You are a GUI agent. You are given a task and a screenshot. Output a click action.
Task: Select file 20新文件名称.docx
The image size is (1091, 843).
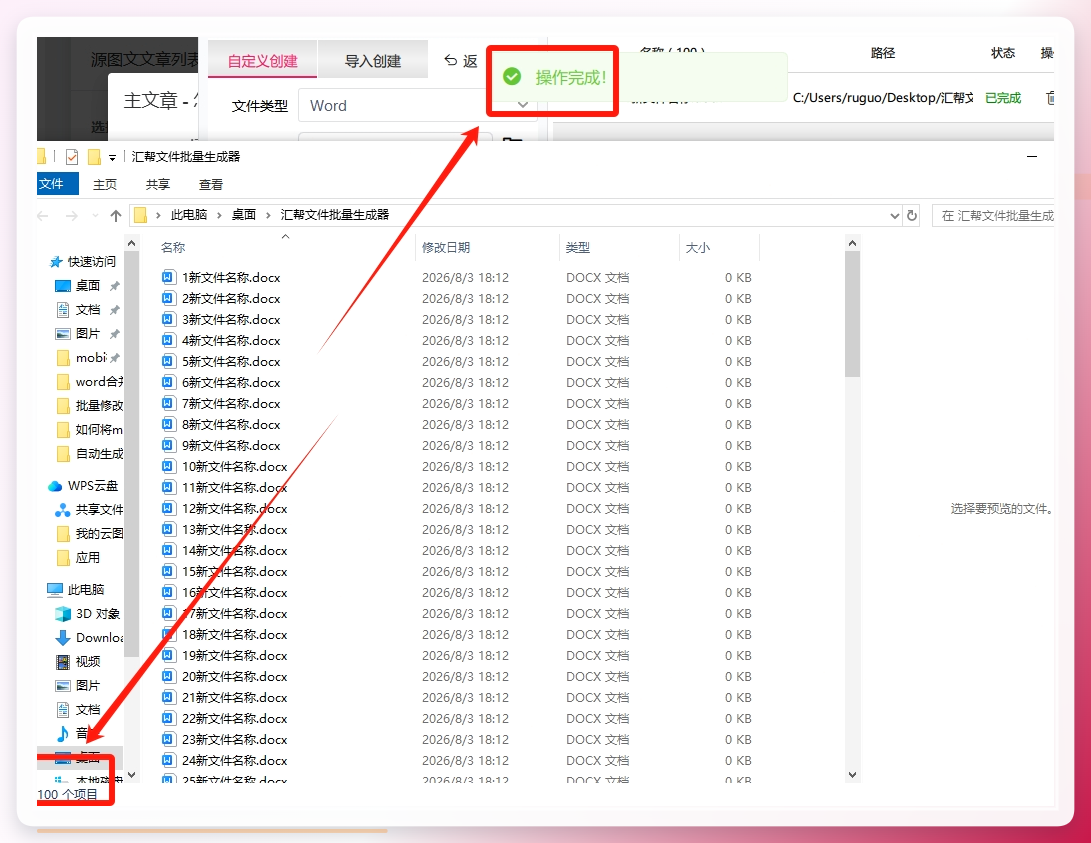[x=234, y=676]
